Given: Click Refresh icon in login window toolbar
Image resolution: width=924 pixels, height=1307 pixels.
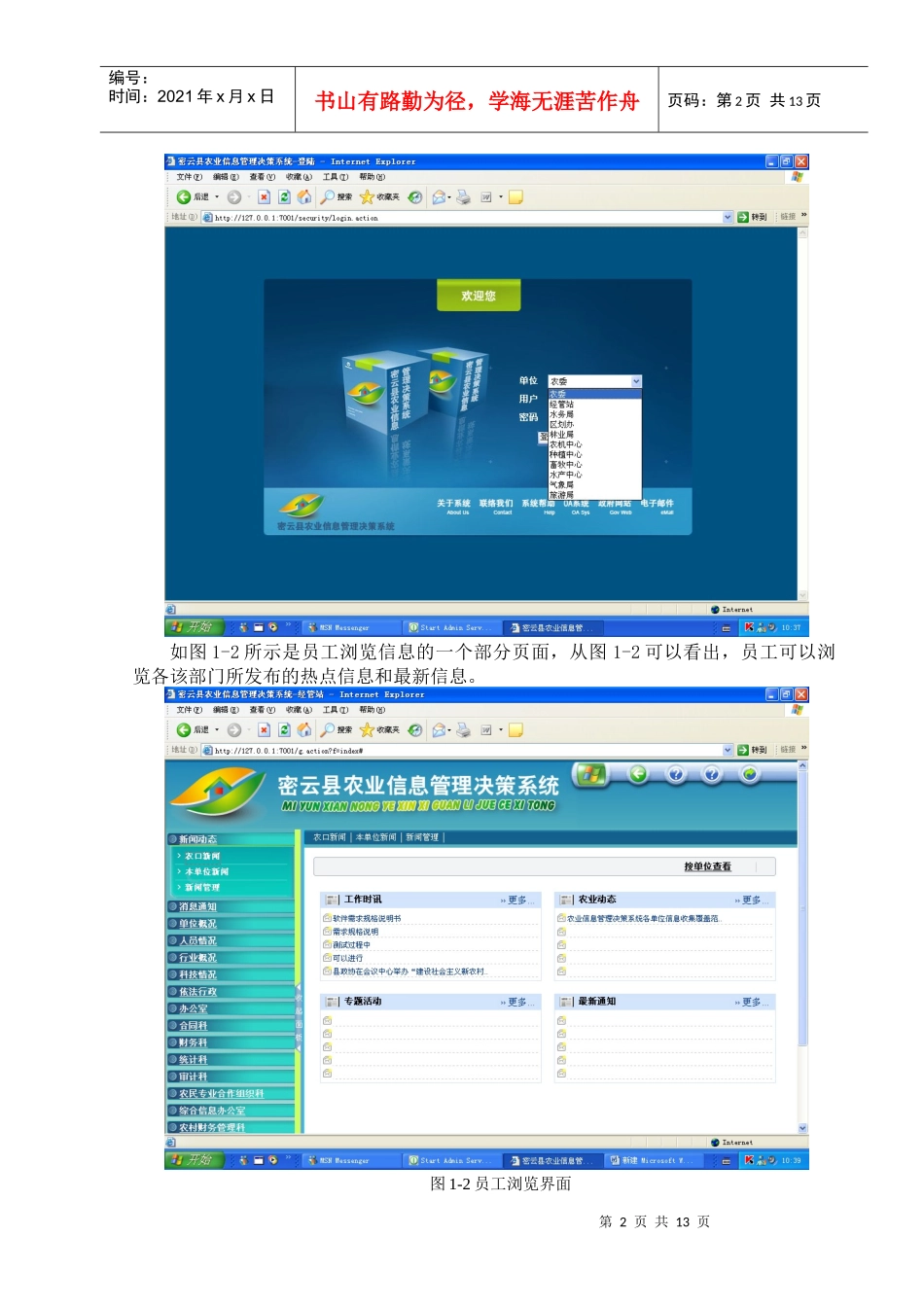Looking at the screenshot, I should click(284, 197).
